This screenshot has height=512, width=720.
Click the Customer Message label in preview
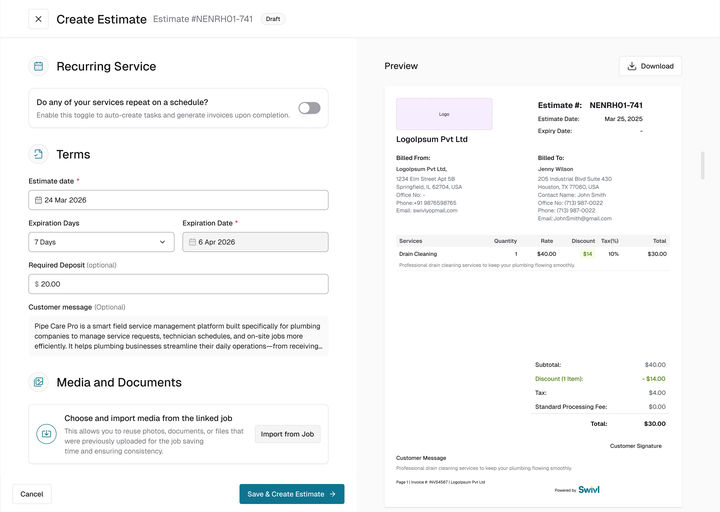pos(421,458)
